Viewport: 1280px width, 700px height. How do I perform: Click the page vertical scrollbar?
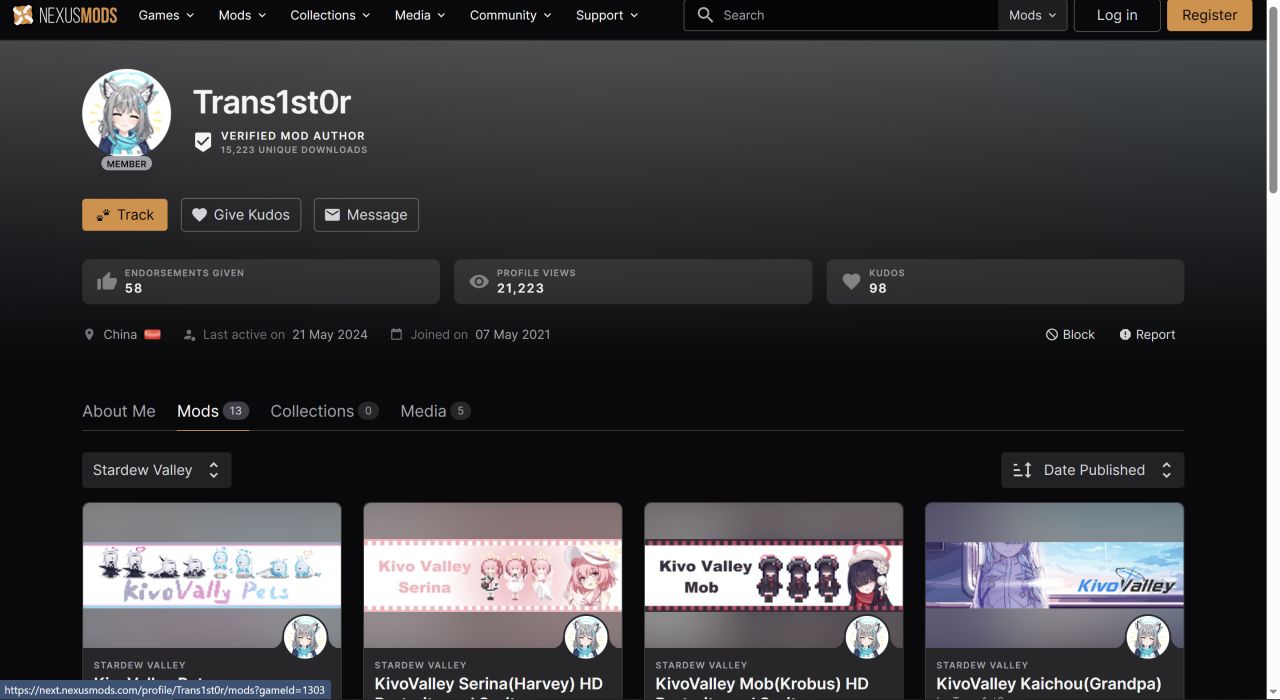(x=1273, y=100)
